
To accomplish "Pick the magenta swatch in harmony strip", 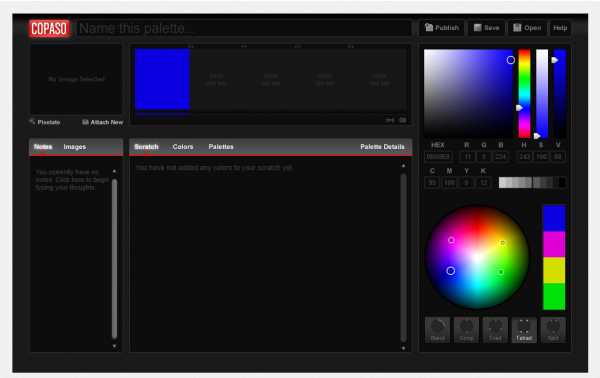I will pos(554,244).
